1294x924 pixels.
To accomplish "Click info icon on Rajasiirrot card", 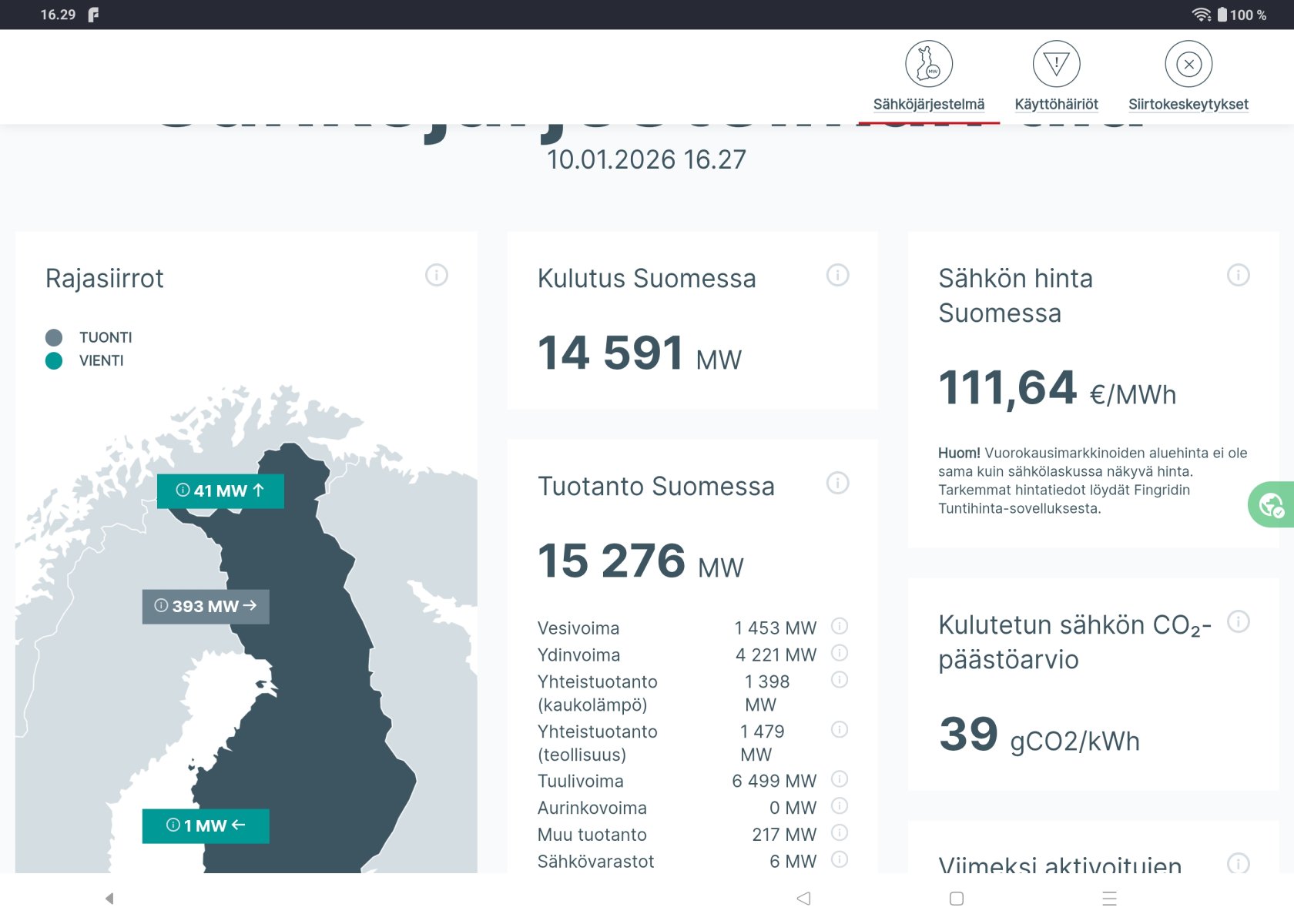I will tap(437, 275).
